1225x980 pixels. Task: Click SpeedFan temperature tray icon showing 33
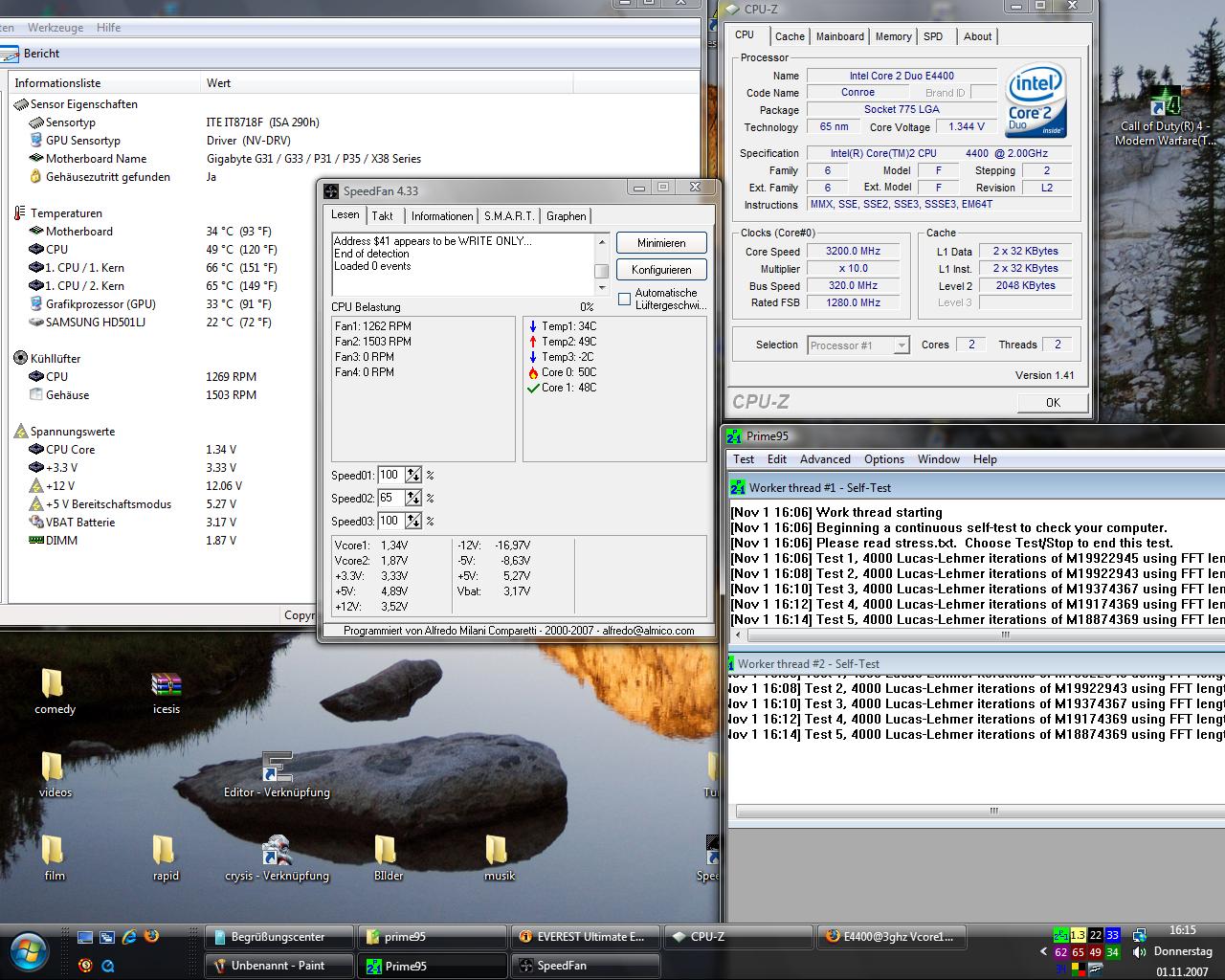click(x=1112, y=935)
